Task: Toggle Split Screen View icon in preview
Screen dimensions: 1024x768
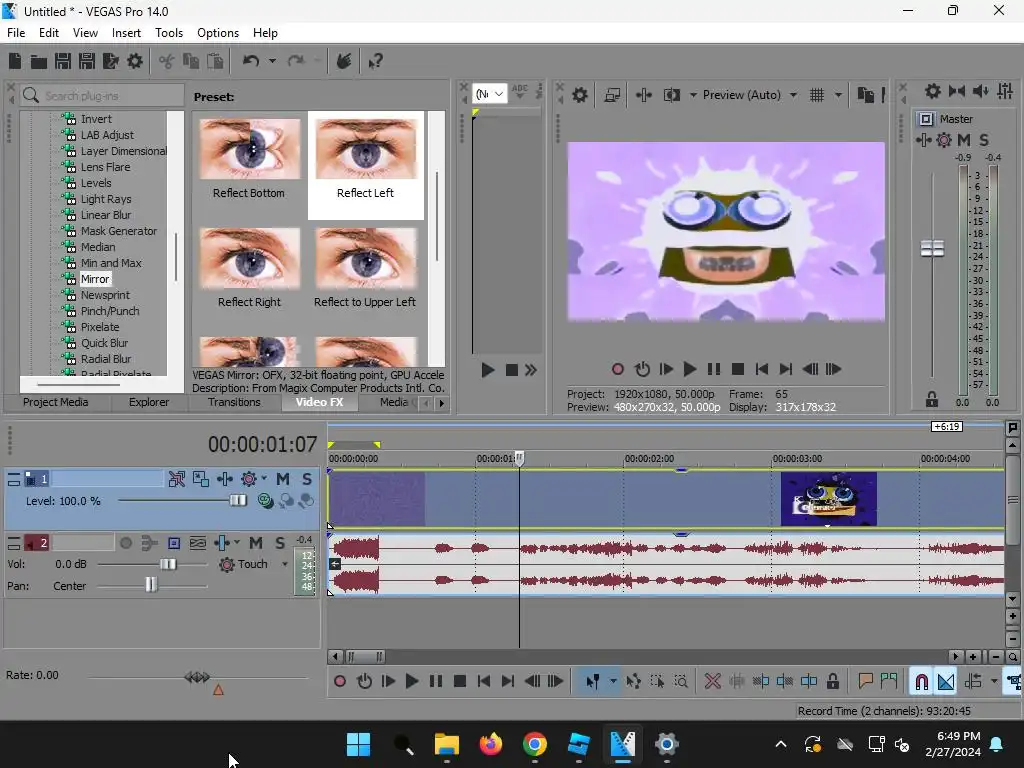Action: (671, 95)
